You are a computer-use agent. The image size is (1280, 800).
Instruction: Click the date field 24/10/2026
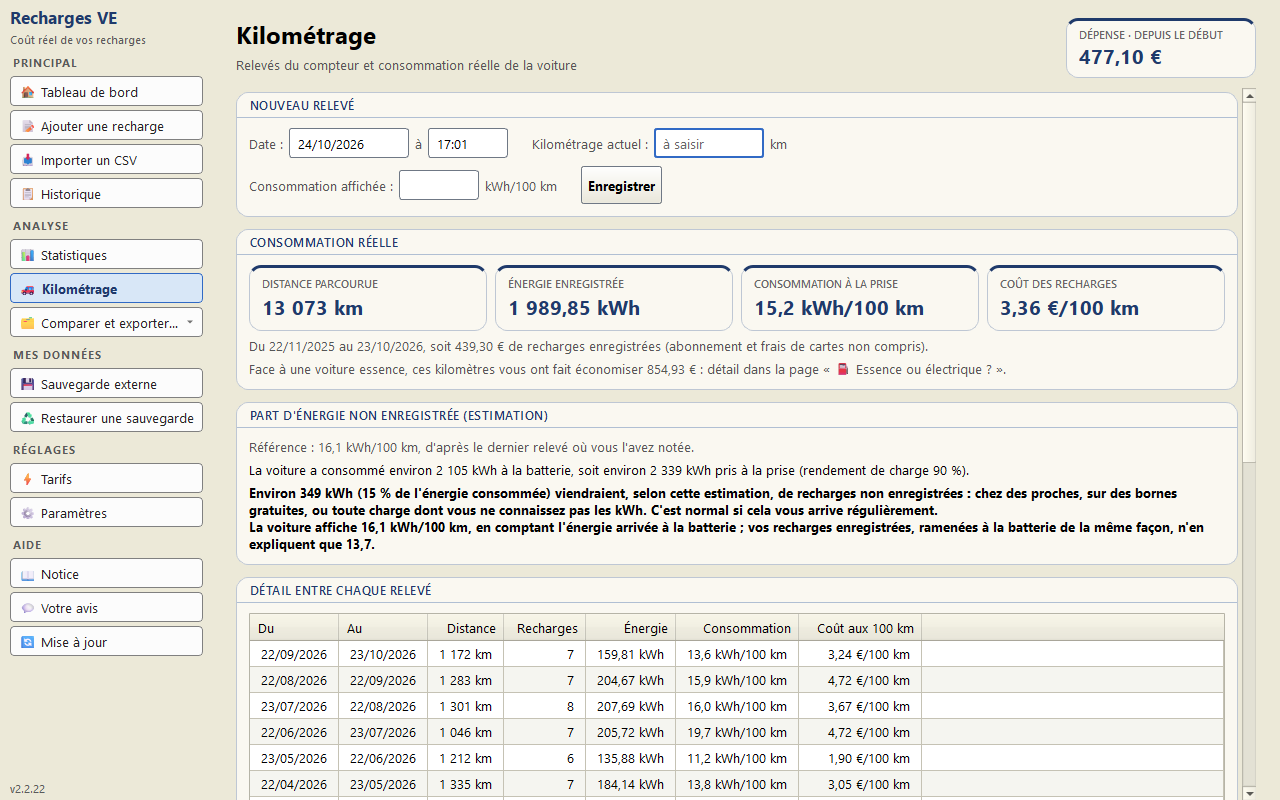(349, 143)
